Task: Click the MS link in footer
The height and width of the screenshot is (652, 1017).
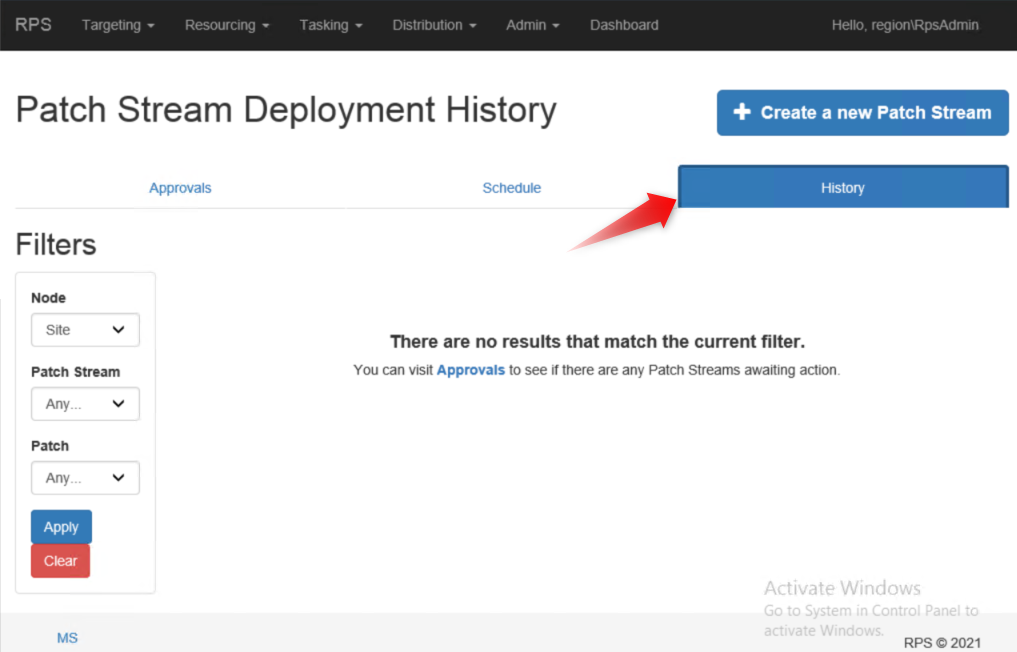Action: tap(67, 638)
